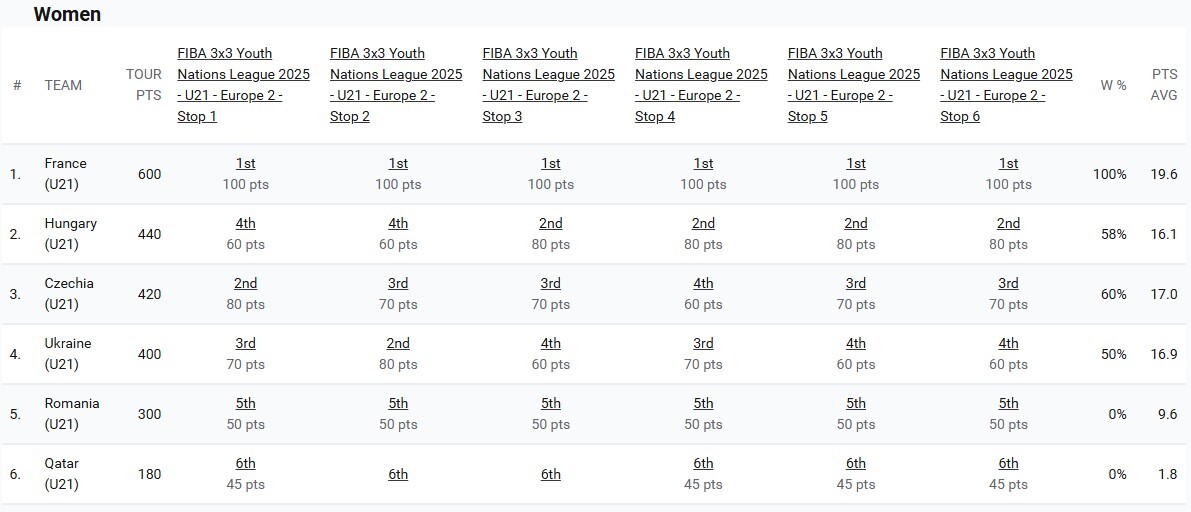
Task: Click the PTS AVG column header
Action: point(1164,85)
